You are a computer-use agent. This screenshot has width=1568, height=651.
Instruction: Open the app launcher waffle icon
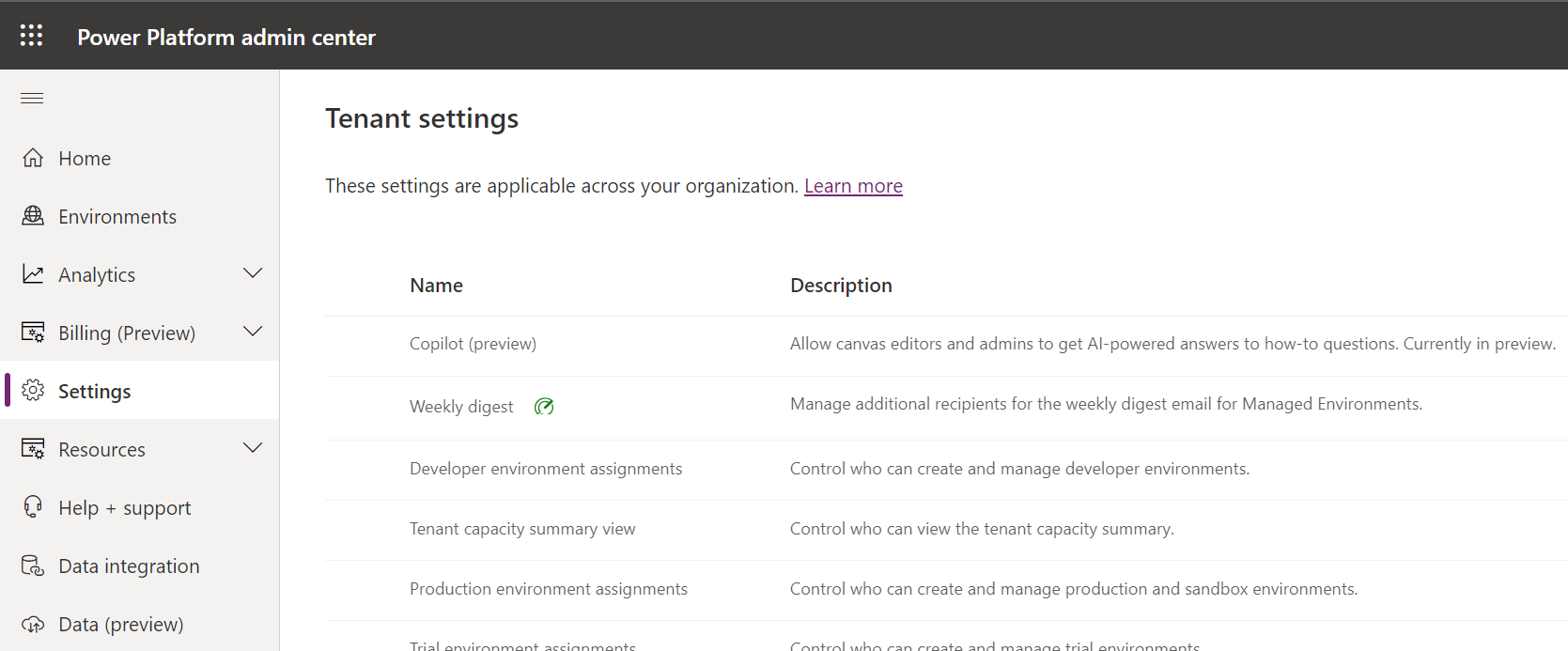click(x=31, y=36)
